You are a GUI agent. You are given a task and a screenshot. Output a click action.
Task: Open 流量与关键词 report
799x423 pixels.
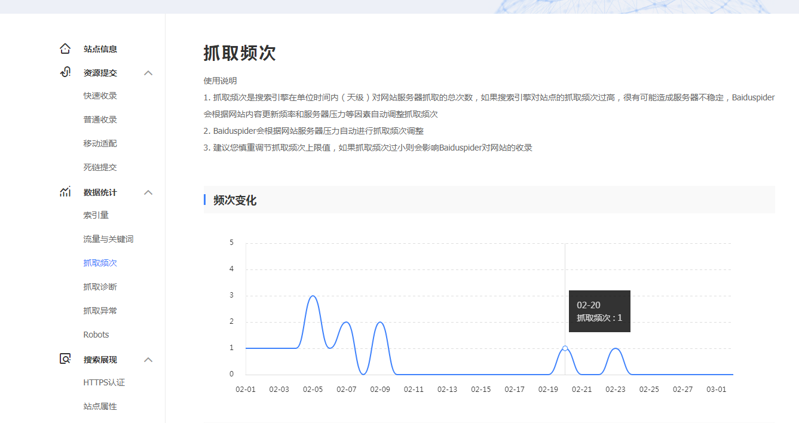click(x=108, y=239)
